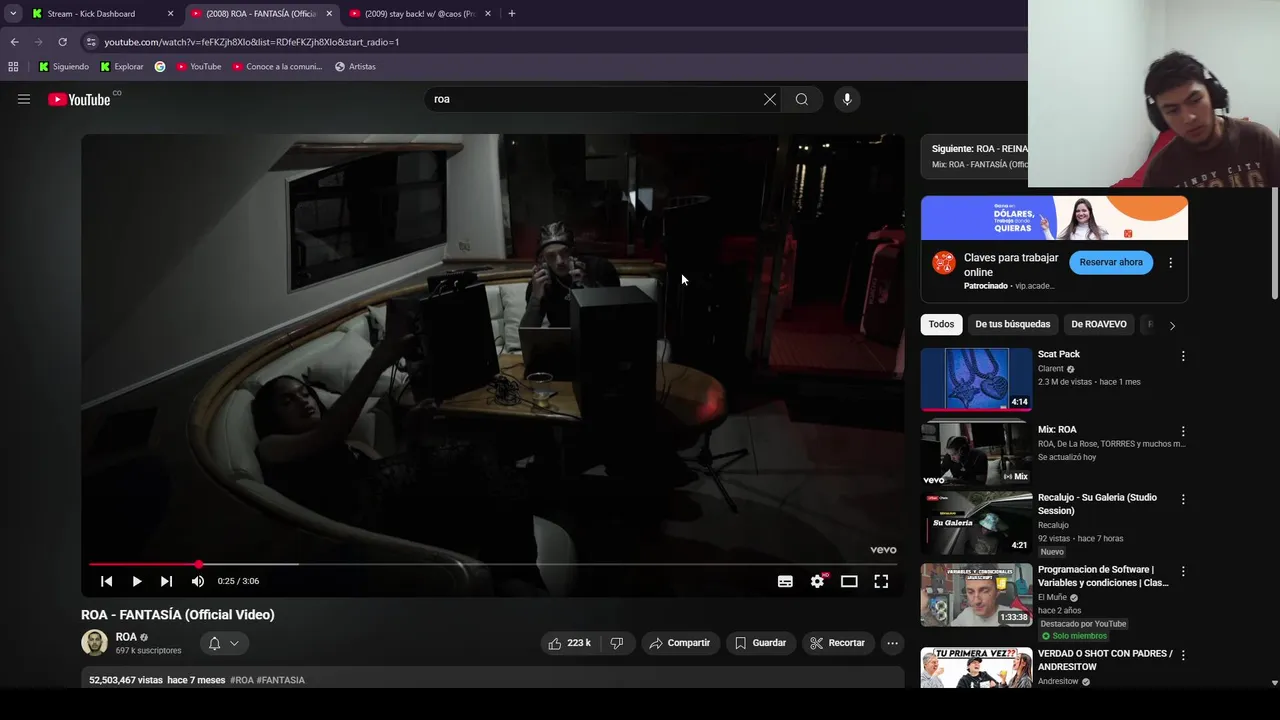Click the #FANTASIA hashtag
The image size is (1280, 720).
[281, 680]
